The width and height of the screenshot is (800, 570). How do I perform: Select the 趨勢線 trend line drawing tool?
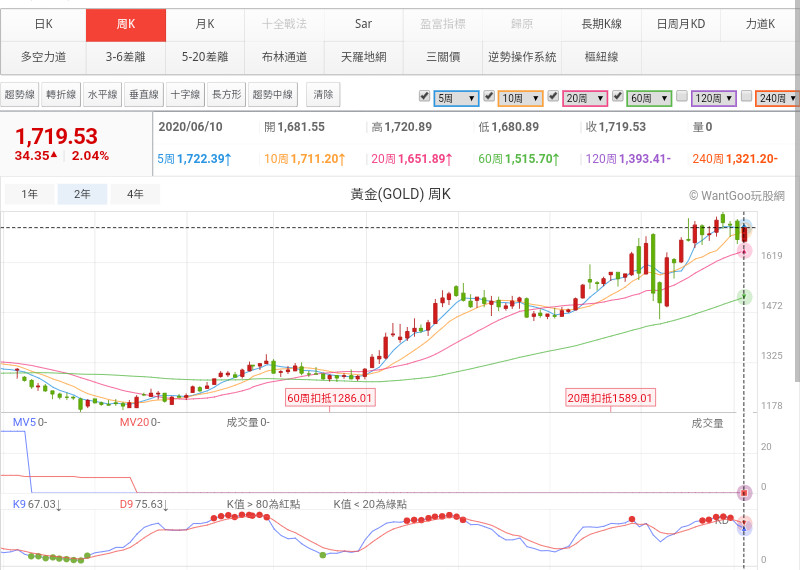pyautogui.click(x=20, y=95)
